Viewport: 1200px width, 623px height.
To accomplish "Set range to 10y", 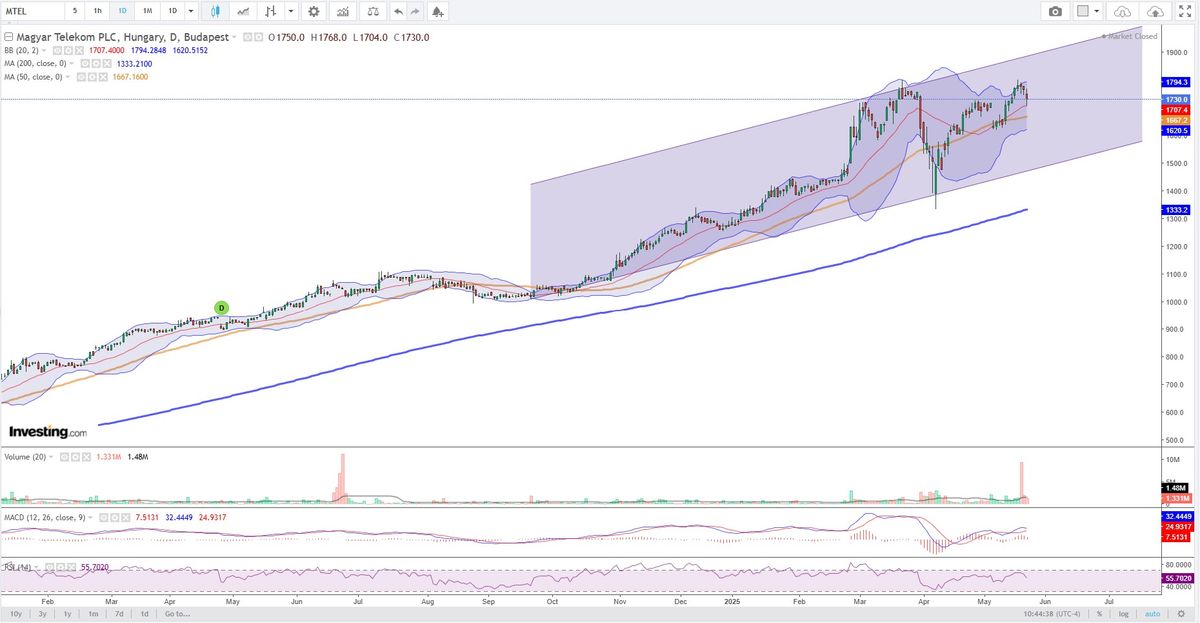I will (16, 614).
